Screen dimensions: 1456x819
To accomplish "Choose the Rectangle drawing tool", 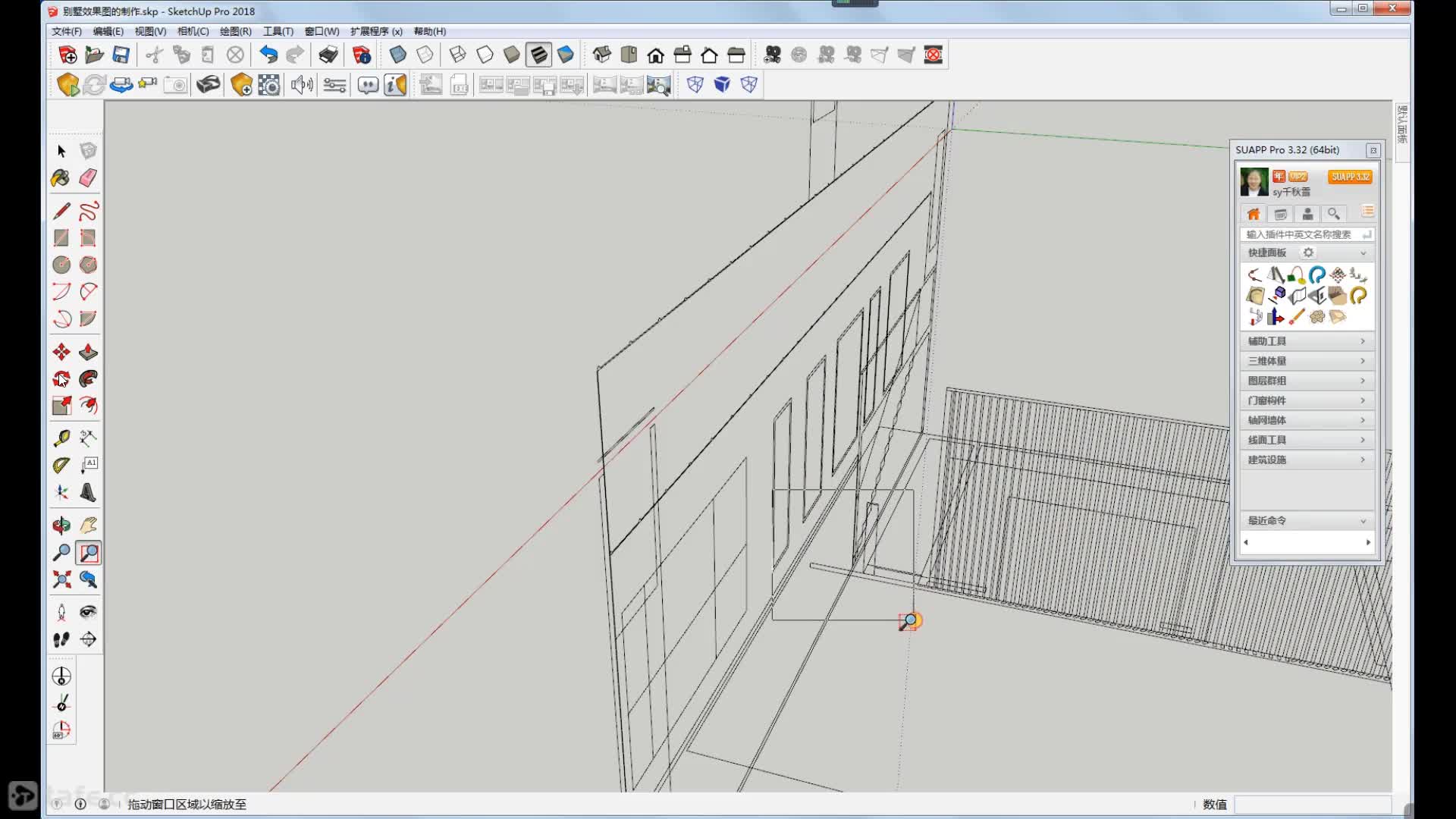I will tap(61, 238).
